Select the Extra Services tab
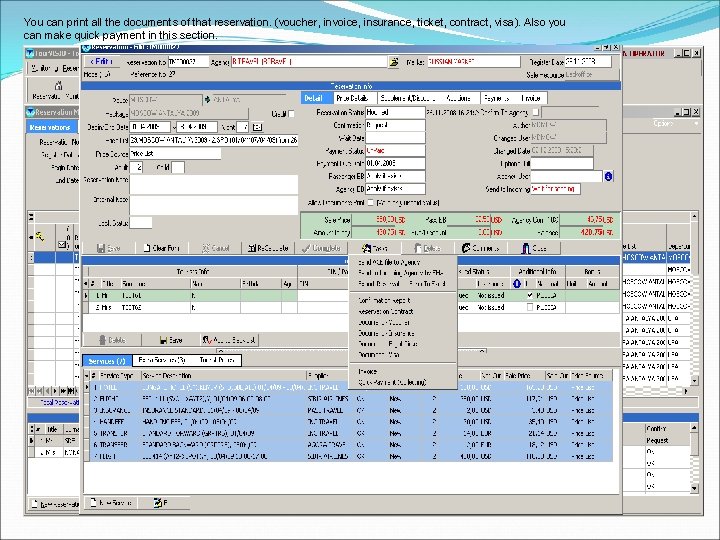Image resolution: width=720 pixels, height=540 pixels. click(162, 360)
